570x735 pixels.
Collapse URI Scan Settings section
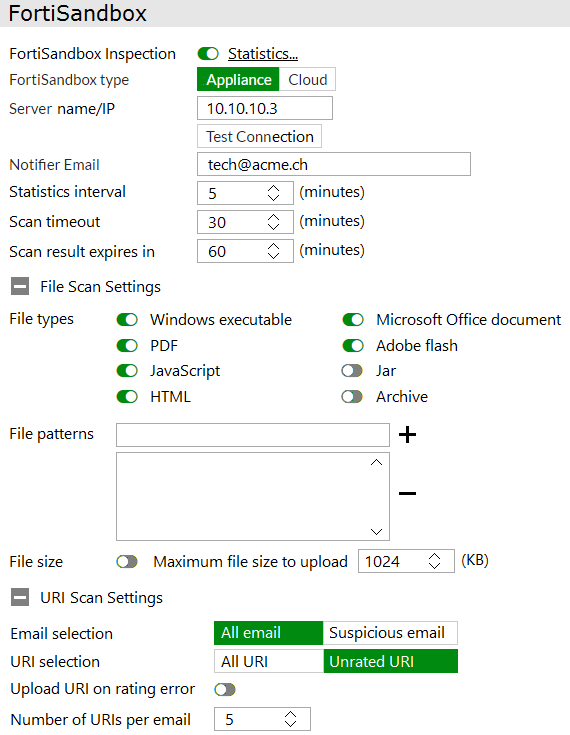(x=20, y=598)
